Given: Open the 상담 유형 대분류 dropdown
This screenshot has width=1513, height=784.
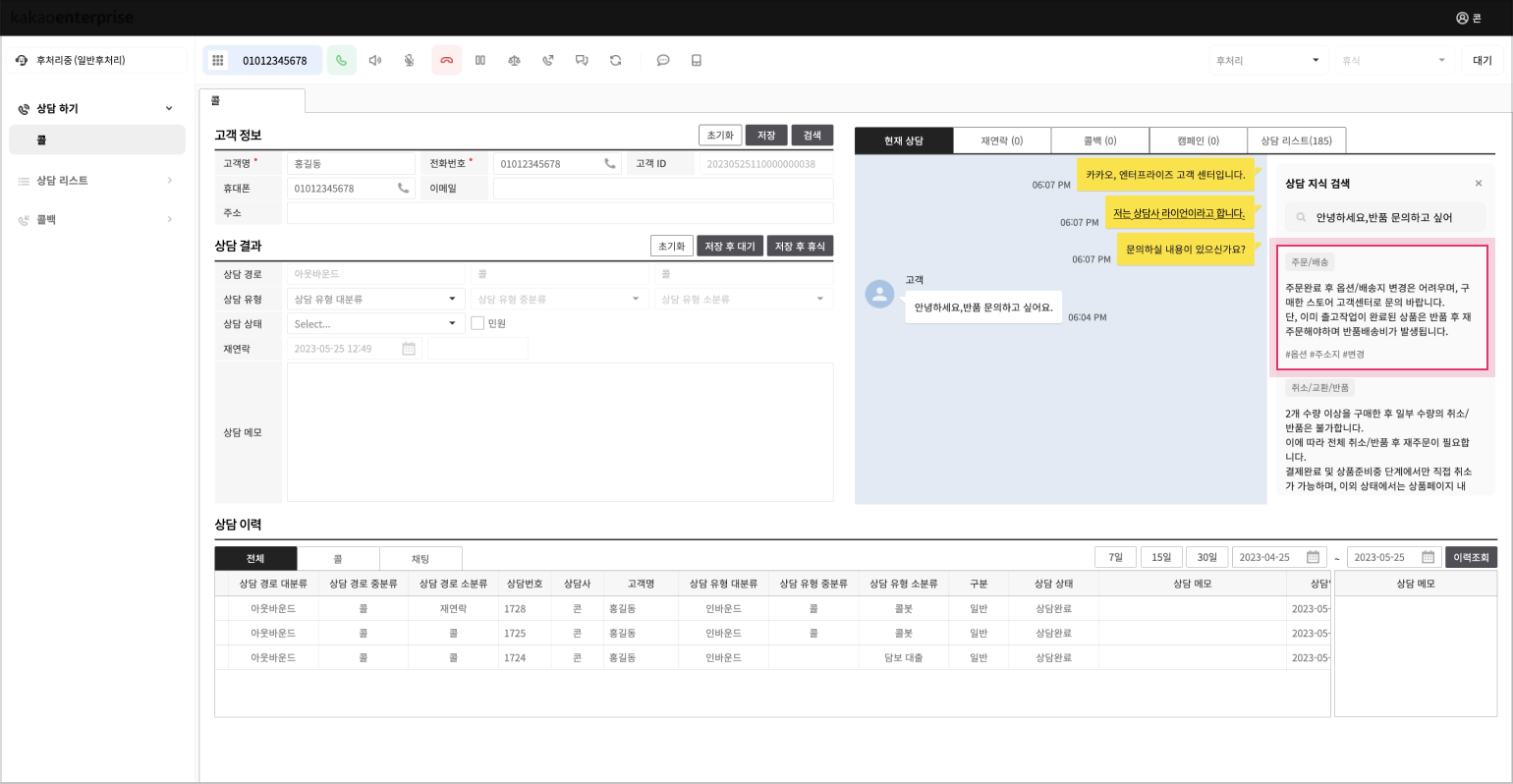Looking at the screenshot, I should tap(374, 299).
